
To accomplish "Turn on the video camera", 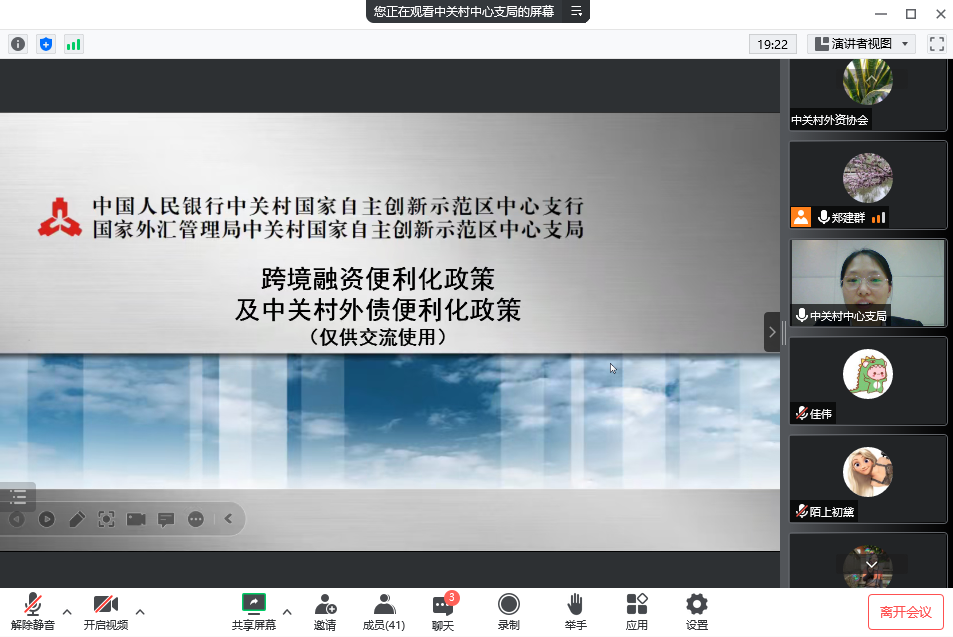I will point(106,611).
